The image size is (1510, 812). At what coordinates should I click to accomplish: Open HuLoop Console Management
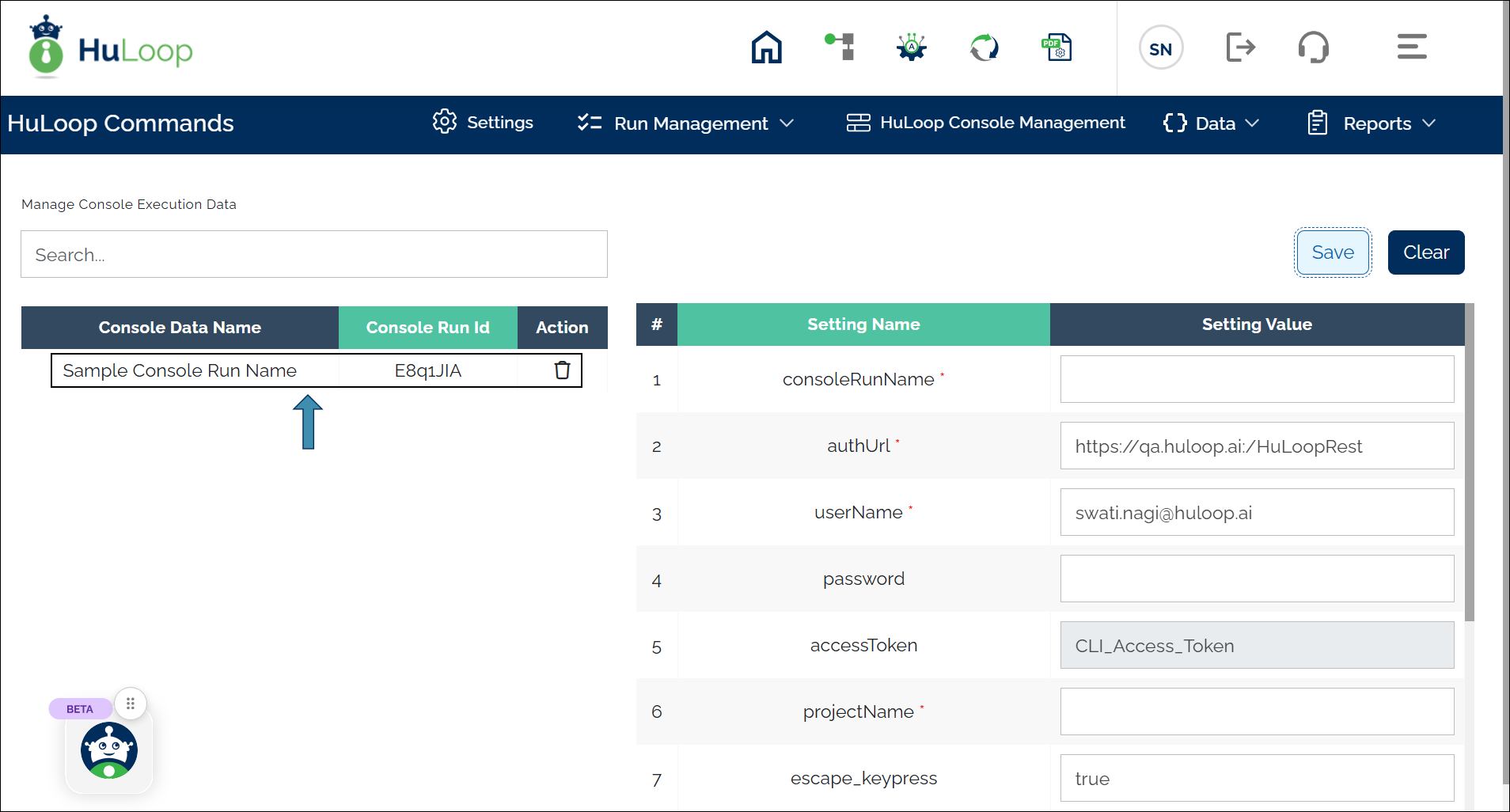point(985,123)
